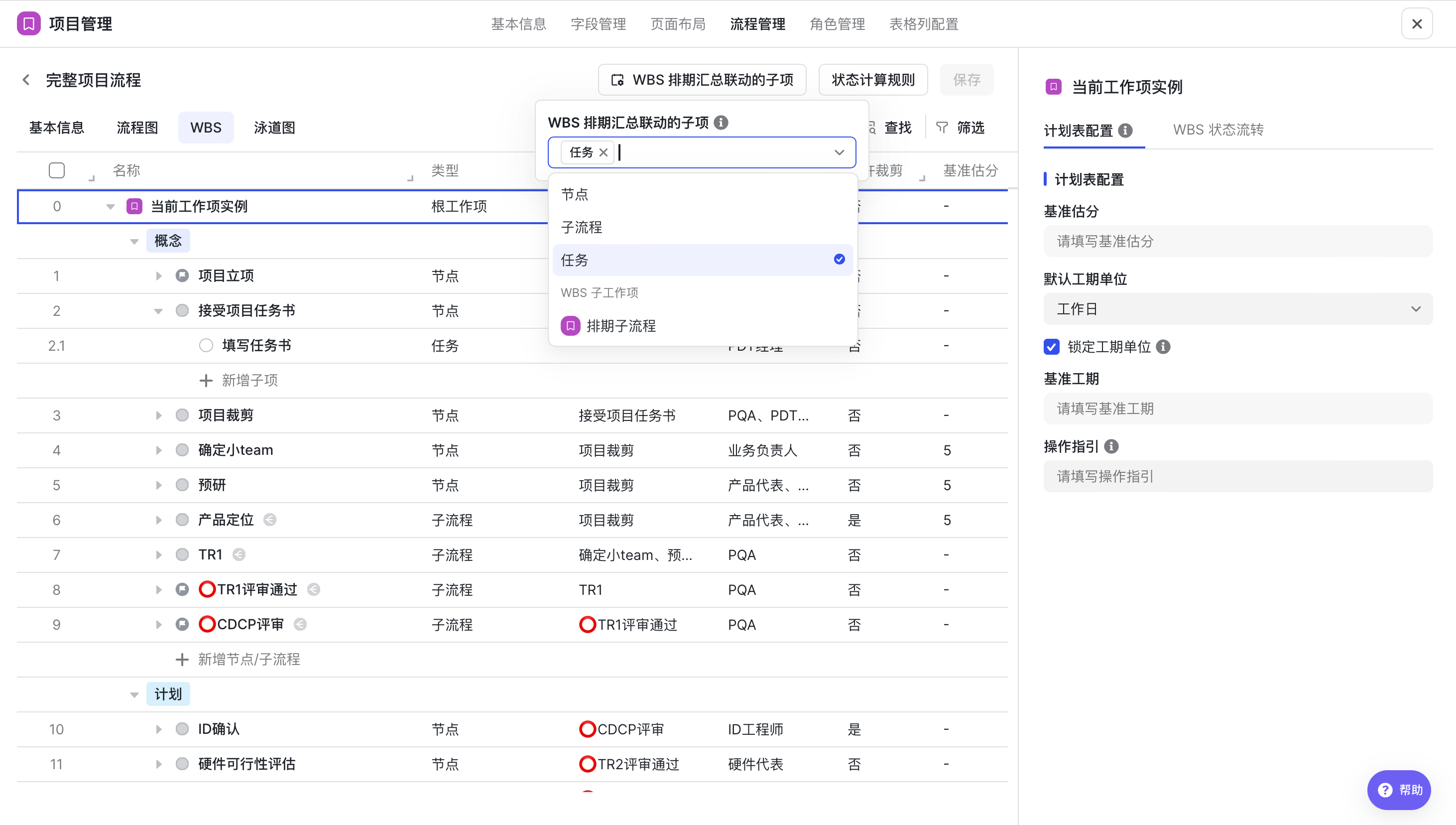Close the dialog with the top-right X

[1416, 24]
